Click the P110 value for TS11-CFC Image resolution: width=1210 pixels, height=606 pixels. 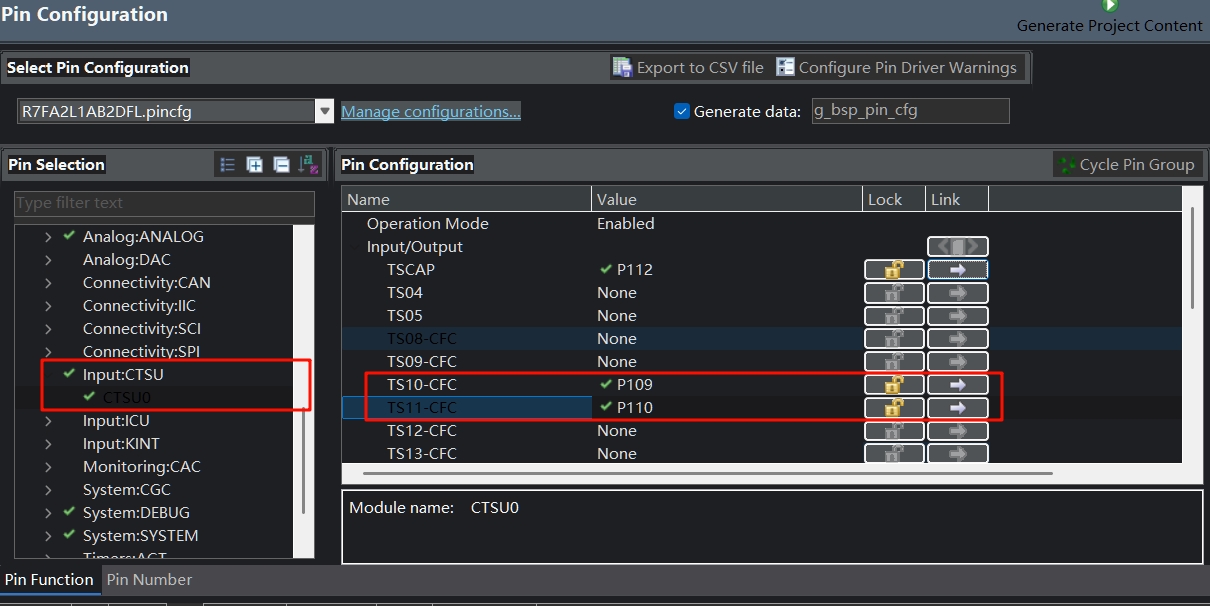[x=635, y=408]
